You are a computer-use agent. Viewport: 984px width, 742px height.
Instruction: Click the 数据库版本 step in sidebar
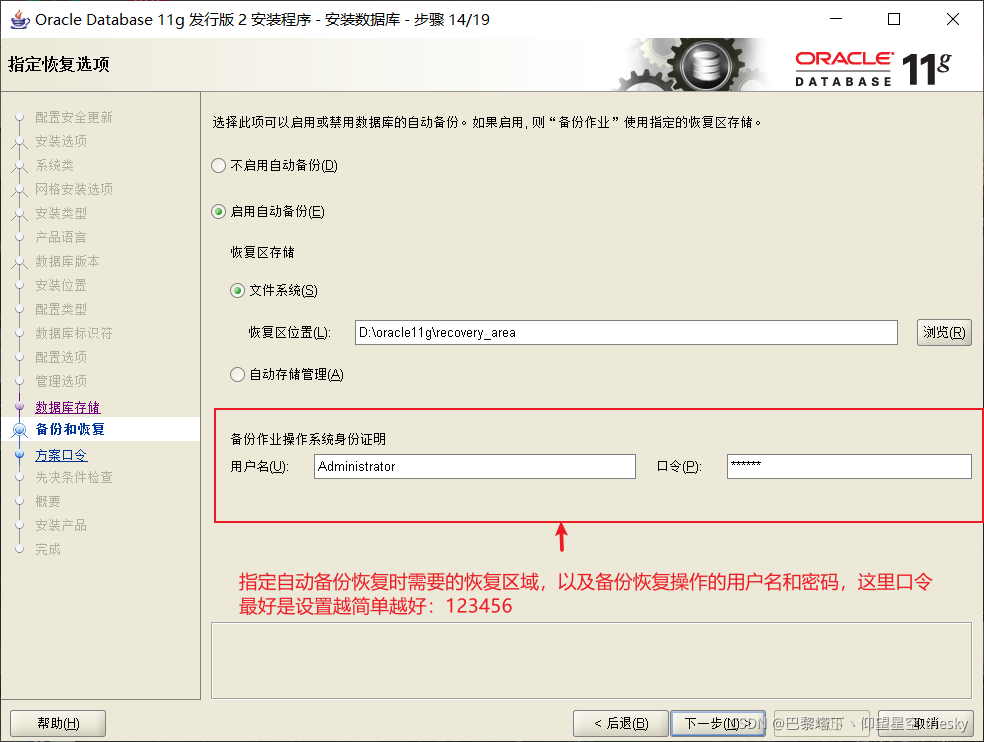67,261
